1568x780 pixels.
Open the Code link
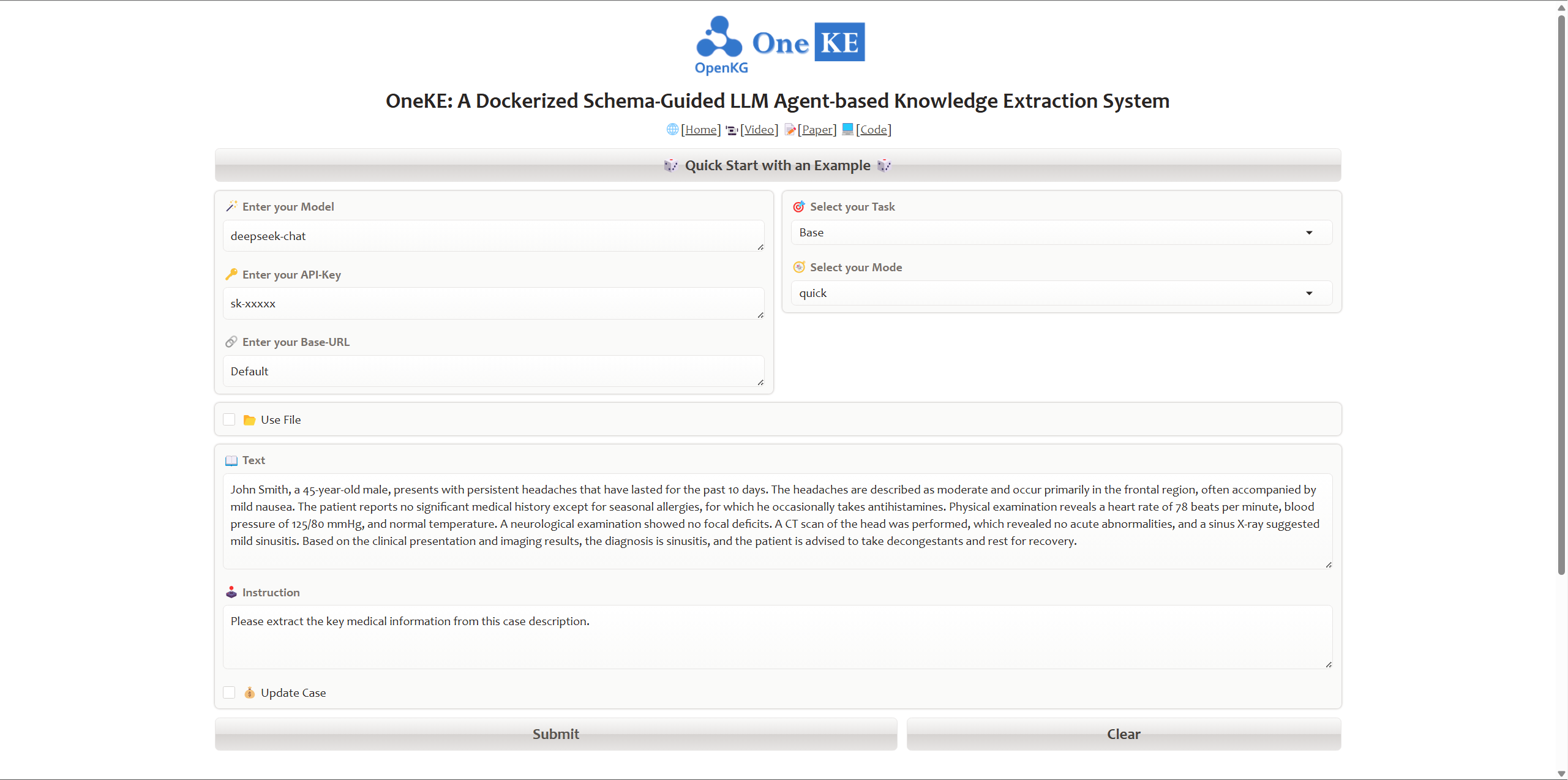(x=874, y=129)
